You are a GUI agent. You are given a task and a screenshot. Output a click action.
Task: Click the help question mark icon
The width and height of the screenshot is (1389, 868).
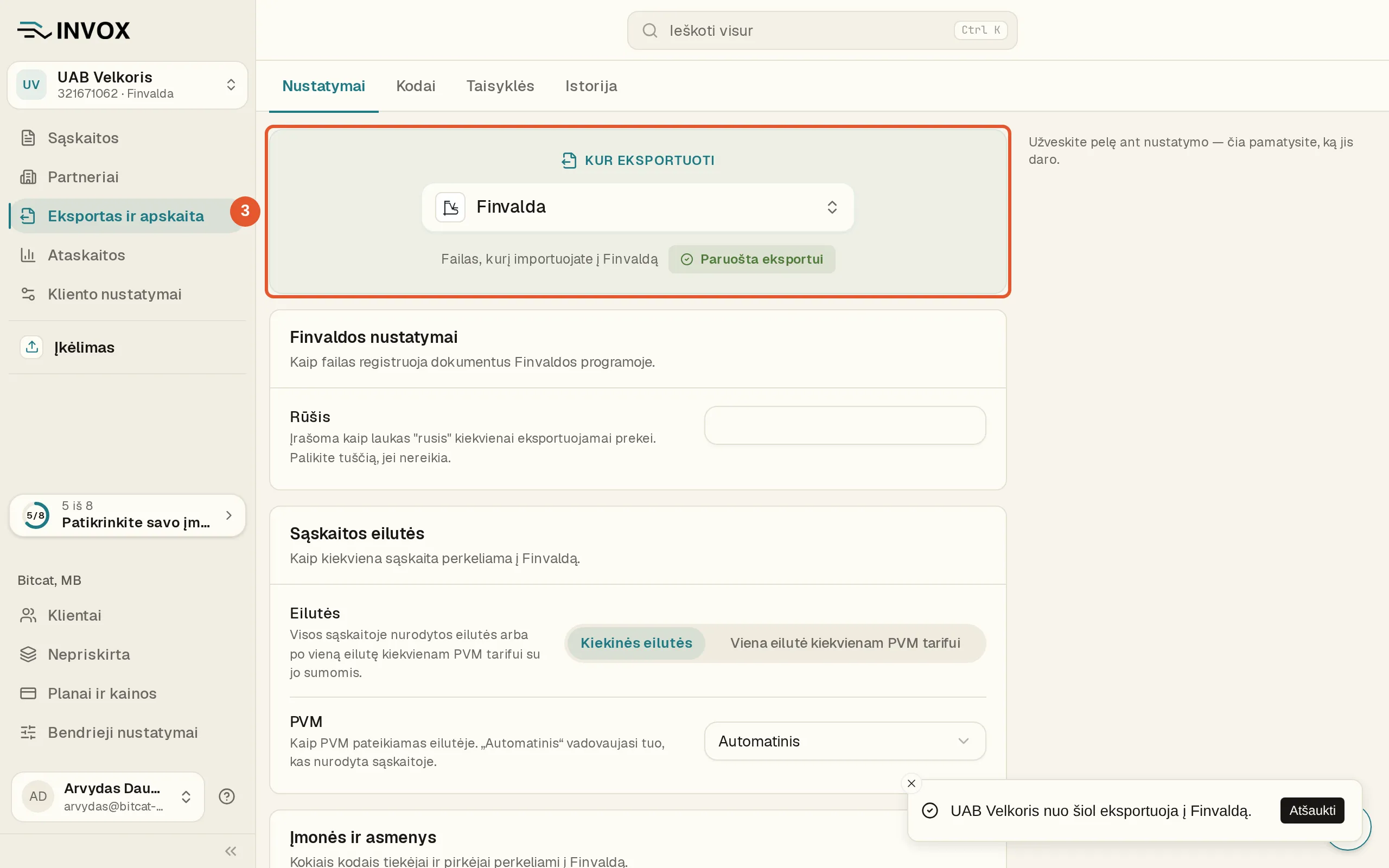click(227, 796)
